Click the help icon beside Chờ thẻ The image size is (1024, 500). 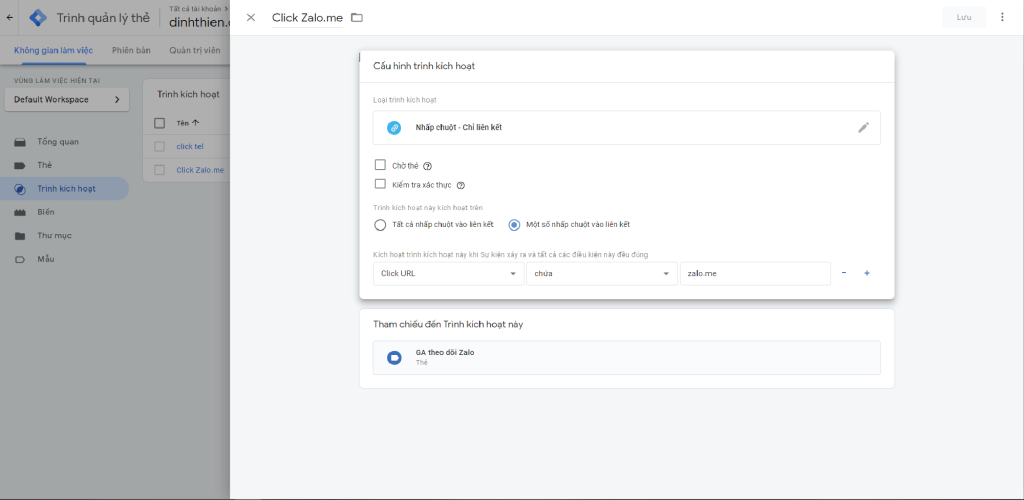427,166
